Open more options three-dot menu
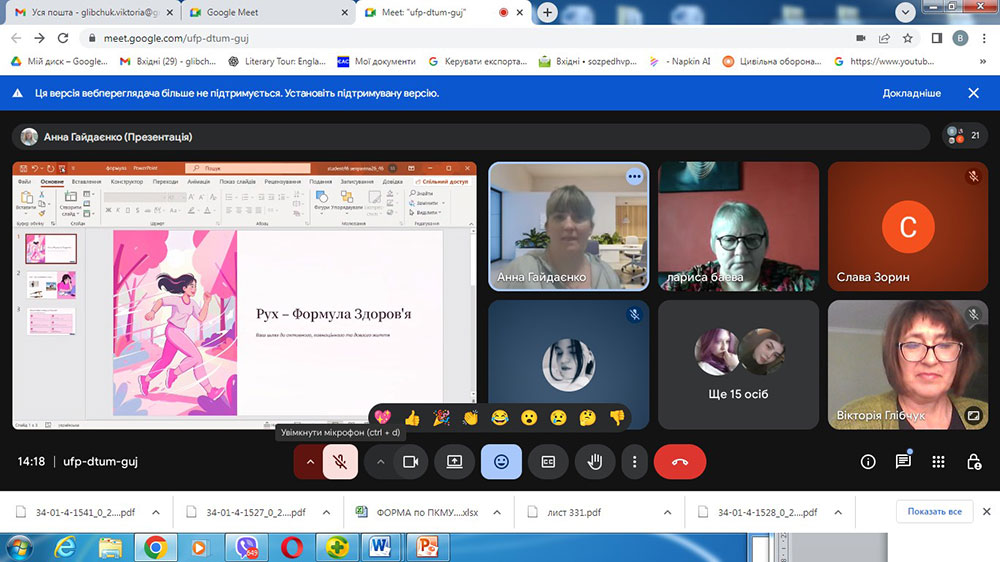 coord(635,462)
